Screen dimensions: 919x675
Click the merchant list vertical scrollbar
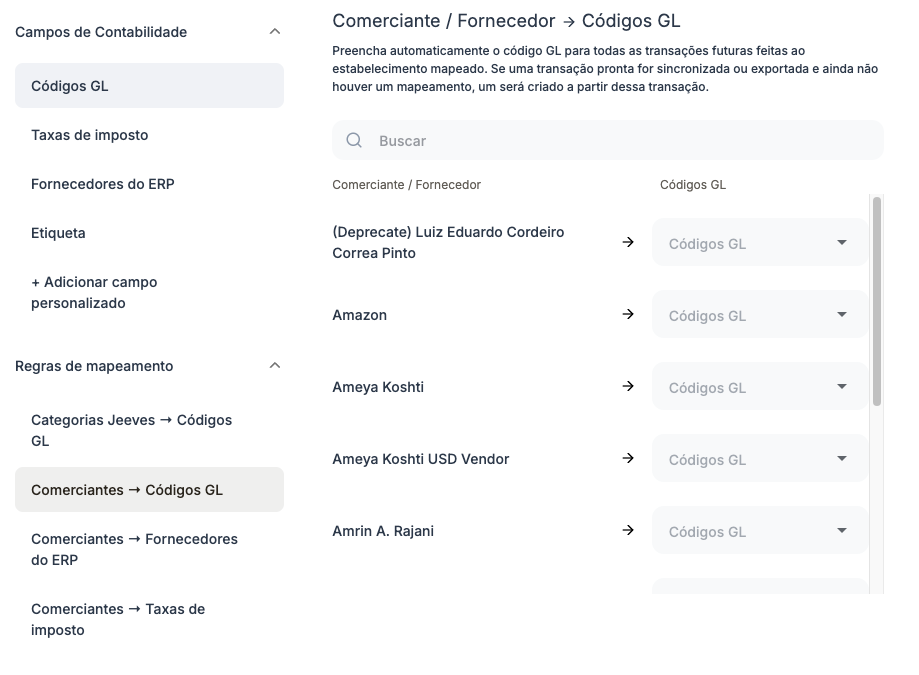click(877, 300)
